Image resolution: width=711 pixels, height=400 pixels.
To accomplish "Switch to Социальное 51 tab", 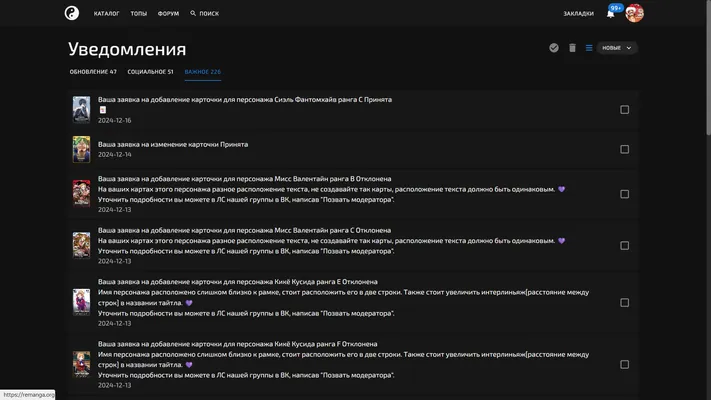I will click(x=150, y=72).
